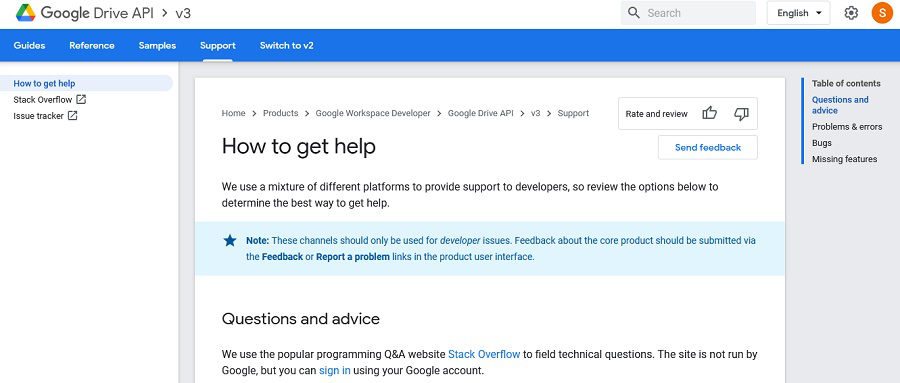Screen dimensions: 900x383
Task: Expand the English language dropdown
Action: 798,13
